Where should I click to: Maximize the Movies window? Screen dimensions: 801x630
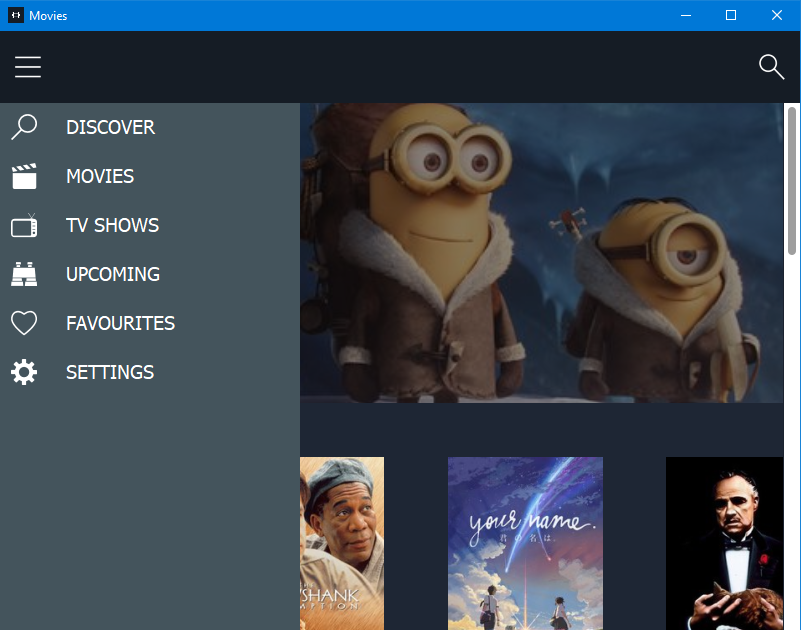coord(731,15)
